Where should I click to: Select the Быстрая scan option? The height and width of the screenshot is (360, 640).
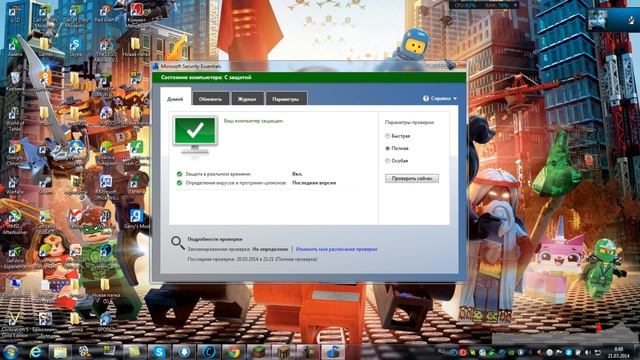click(x=397, y=136)
